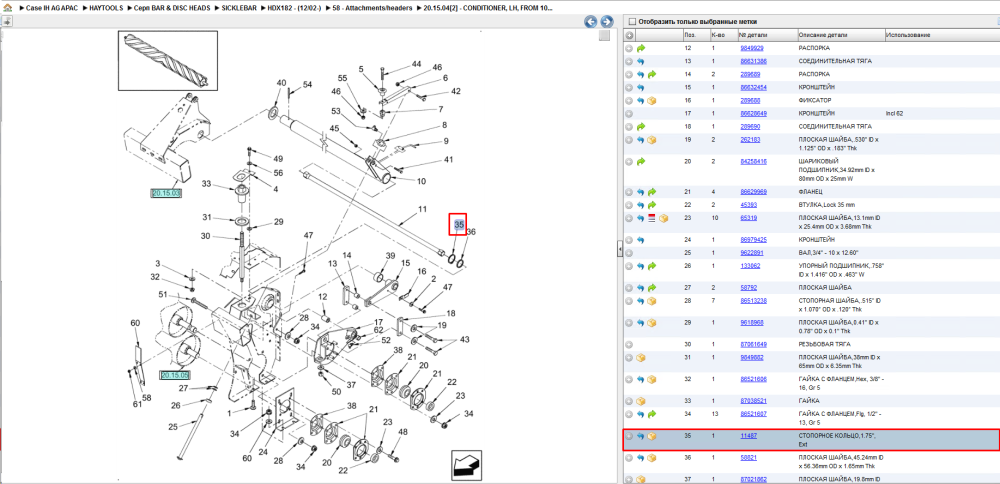Click the green arrow icon in row 14
Image resolution: width=1000 pixels, height=484 pixels.
[652, 75]
